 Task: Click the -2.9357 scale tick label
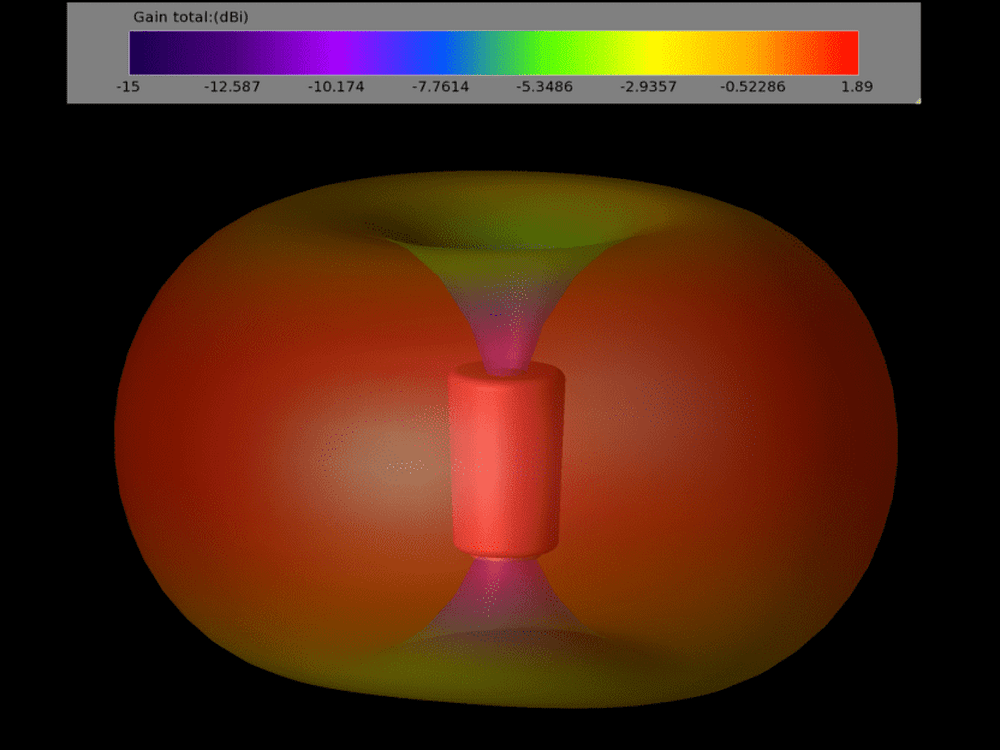(648, 87)
